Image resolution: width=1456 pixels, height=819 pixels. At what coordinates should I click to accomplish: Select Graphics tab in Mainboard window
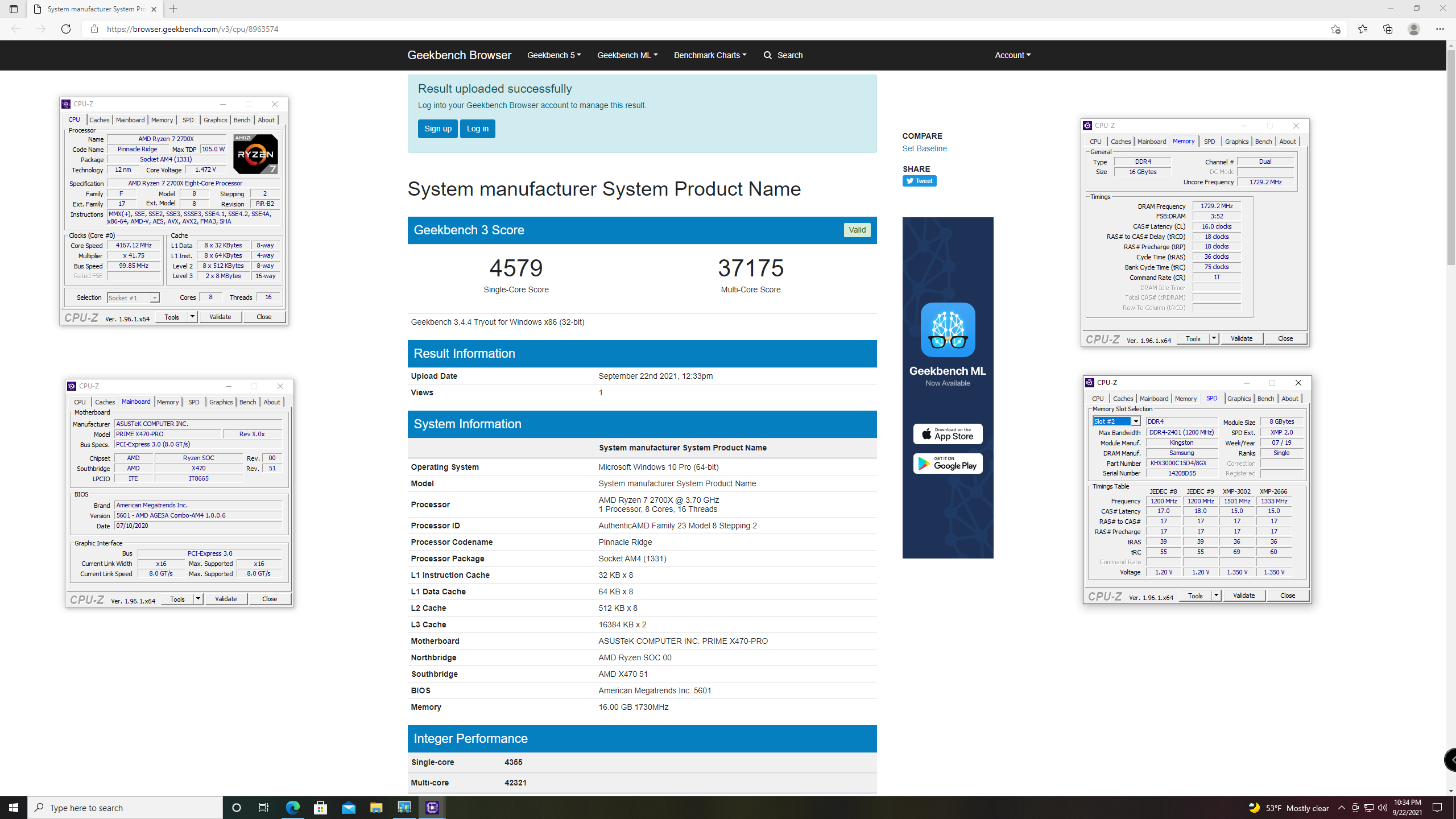pos(221,402)
